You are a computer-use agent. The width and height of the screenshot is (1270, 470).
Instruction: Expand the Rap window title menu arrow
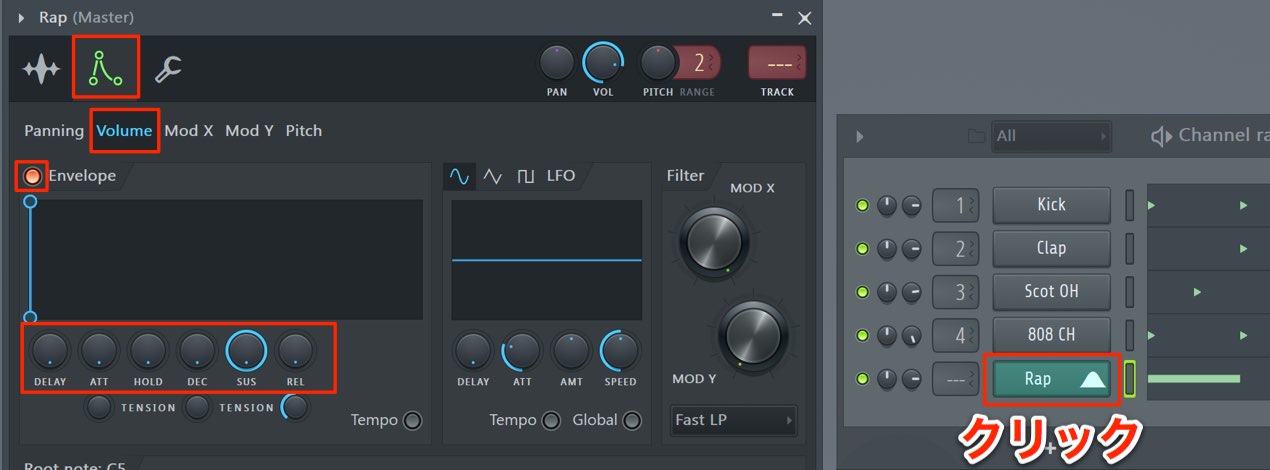point(21,18)
